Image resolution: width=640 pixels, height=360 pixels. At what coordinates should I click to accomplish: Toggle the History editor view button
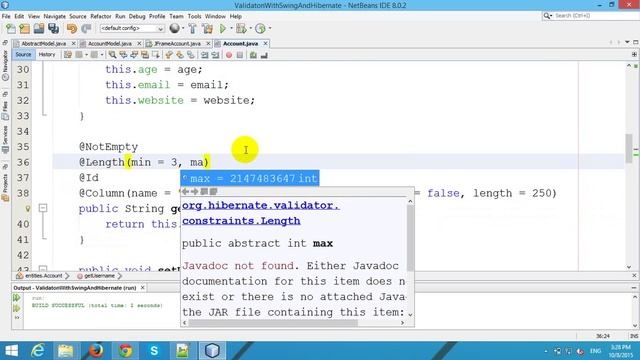pyautogui.click(x=47, y=55)
